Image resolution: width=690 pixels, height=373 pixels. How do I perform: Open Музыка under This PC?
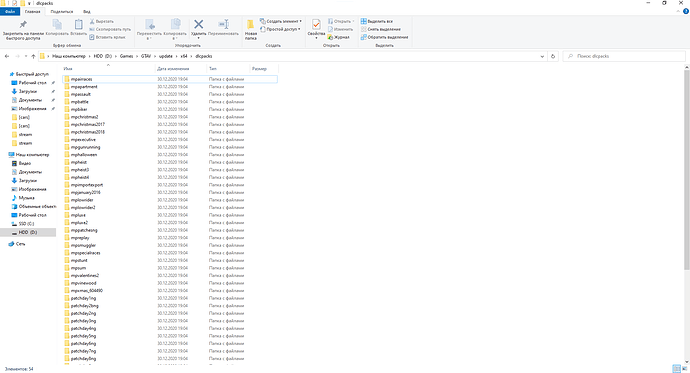[26, 198]
